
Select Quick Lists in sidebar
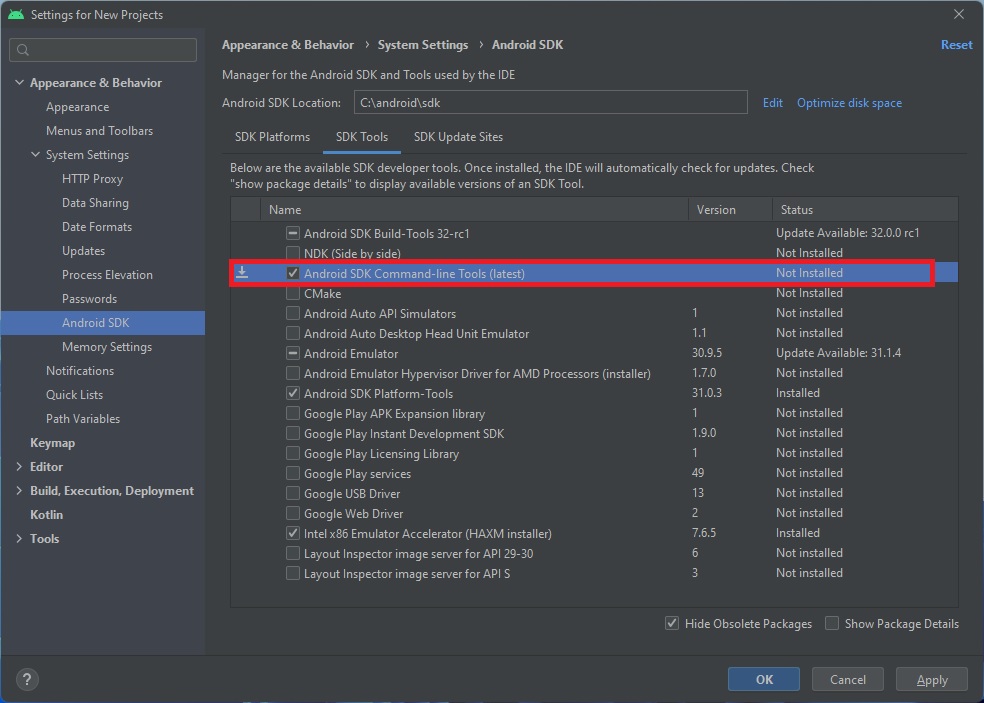(x=74, y=395)
